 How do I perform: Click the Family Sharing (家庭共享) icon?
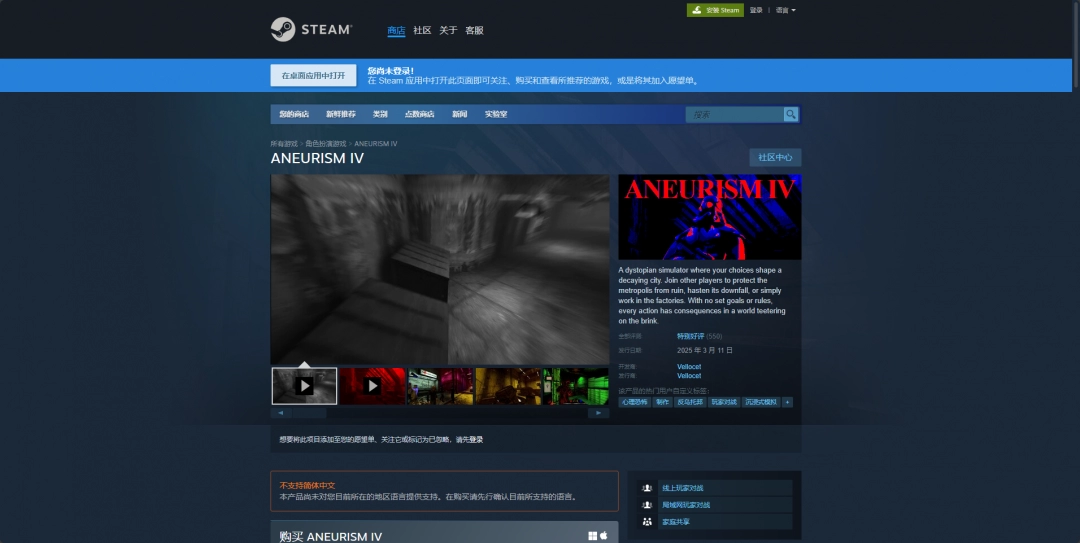click(648, 522)
